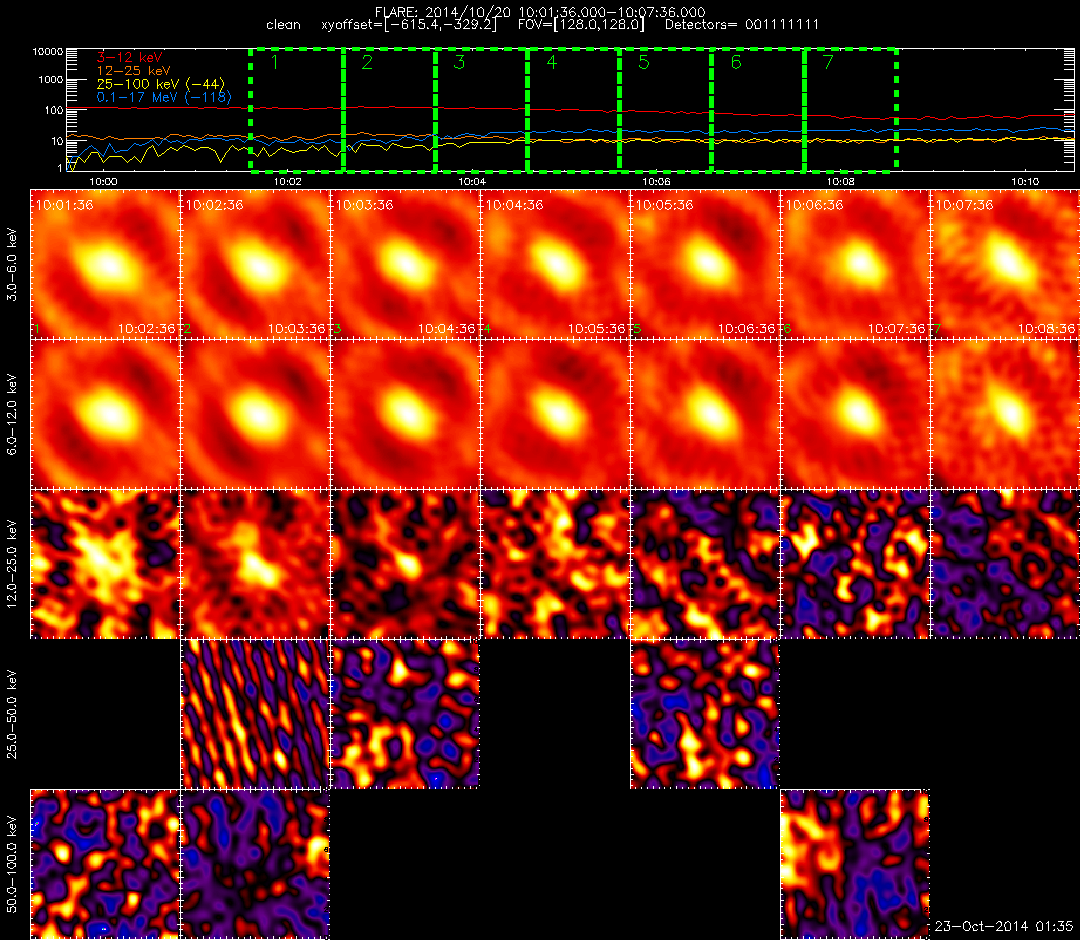Image resolution: width=1080 pixels, height=940 pixels.
Task: Click the 12.0-25.0 keV row label
Action: (12, 564)
